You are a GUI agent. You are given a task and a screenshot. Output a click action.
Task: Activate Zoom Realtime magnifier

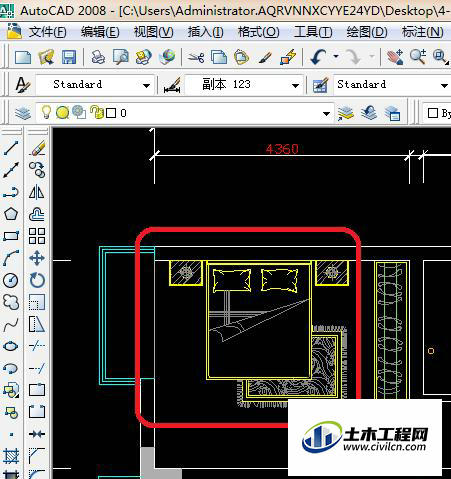pyautogui.click(x=418, y=57)
